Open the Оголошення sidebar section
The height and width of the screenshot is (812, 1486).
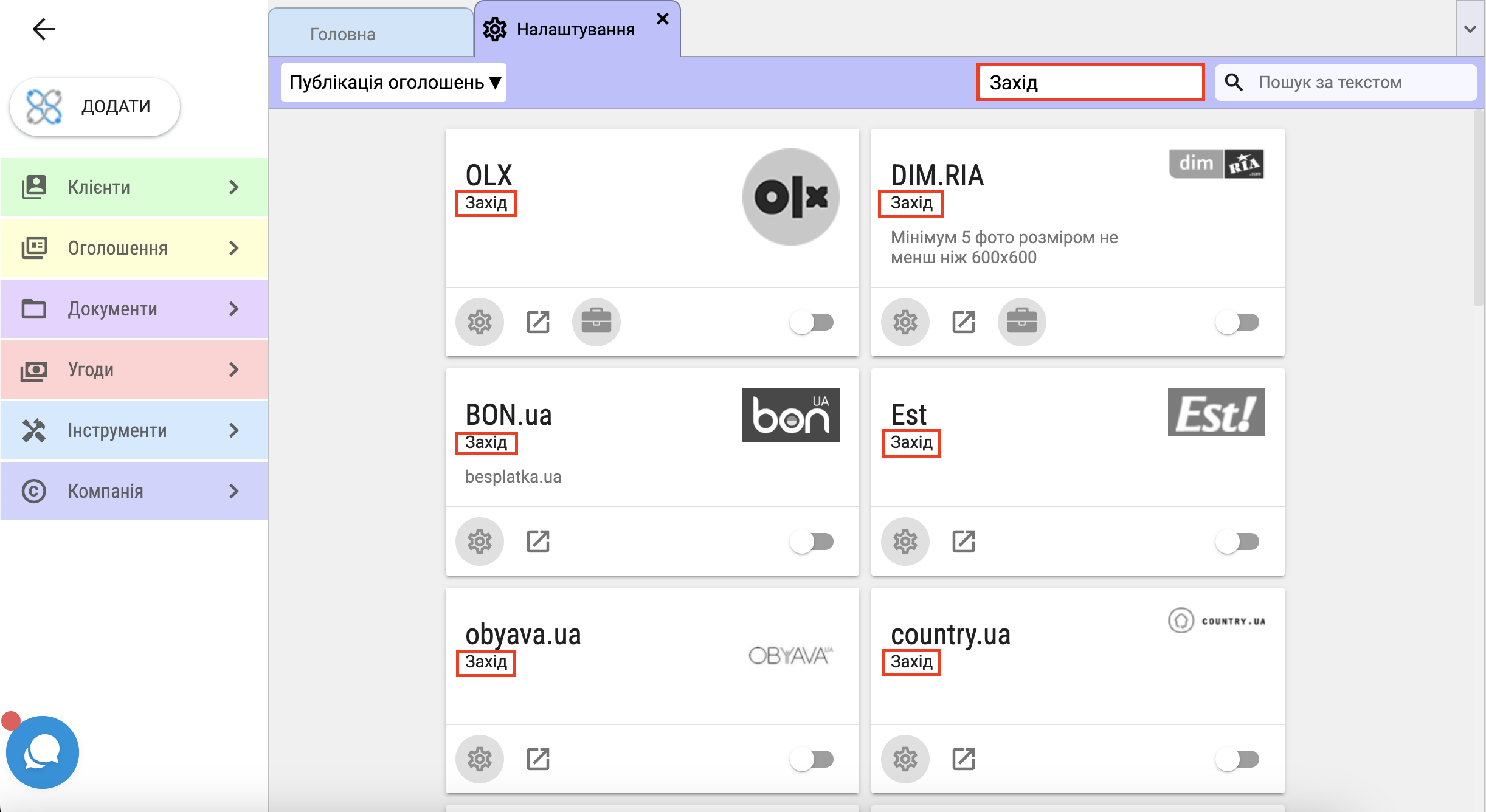[134, 248]
